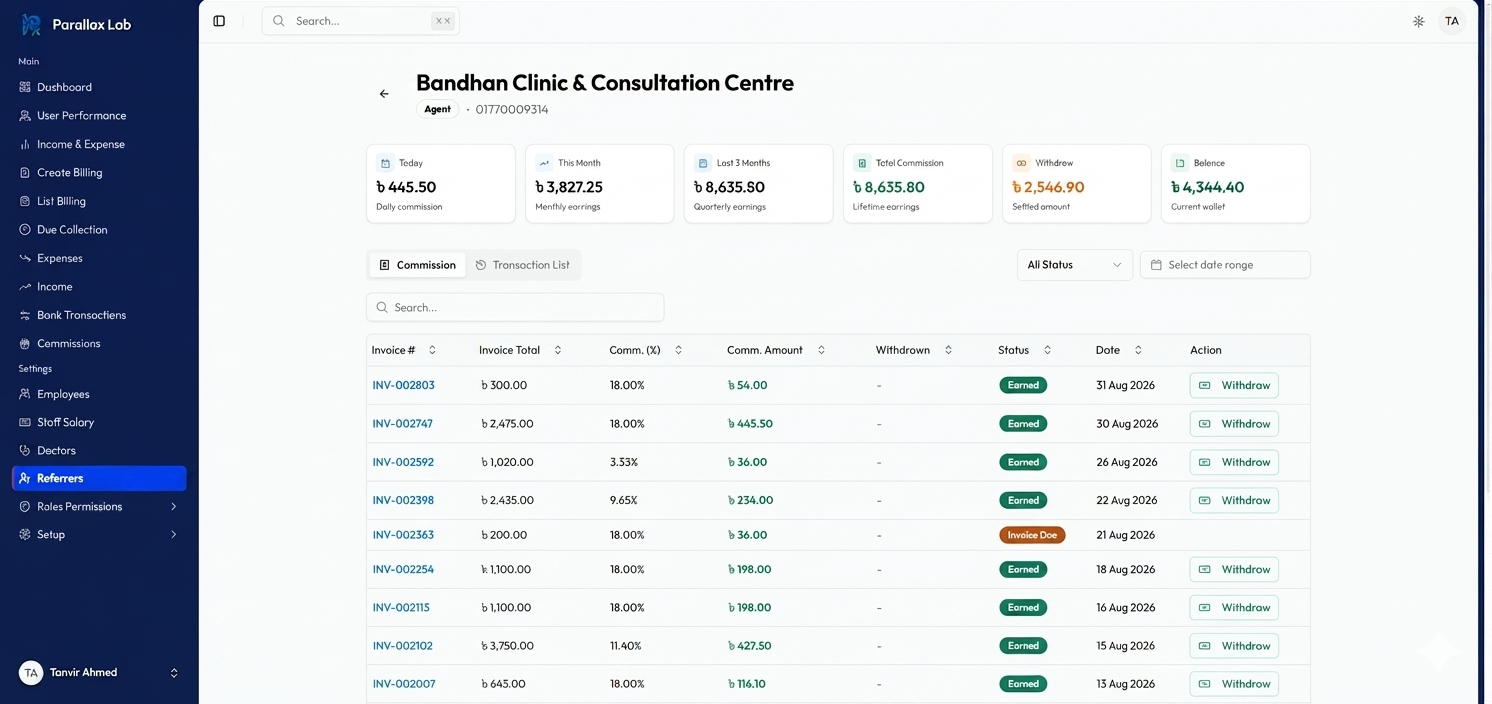The image size is (1492, 704).
Task: Click the Referrers sidebar icon
Action: tap(25, 479)
